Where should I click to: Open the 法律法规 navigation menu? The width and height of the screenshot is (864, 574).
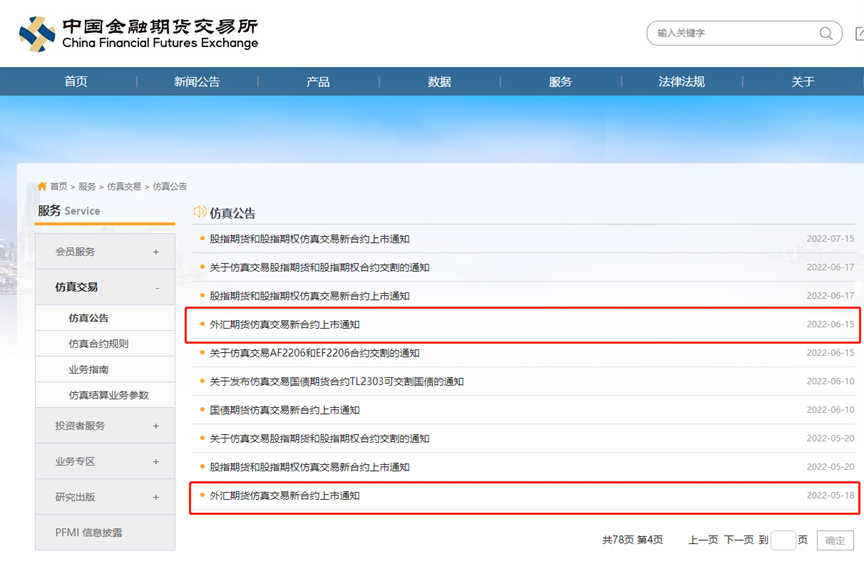tap(681, 82)
